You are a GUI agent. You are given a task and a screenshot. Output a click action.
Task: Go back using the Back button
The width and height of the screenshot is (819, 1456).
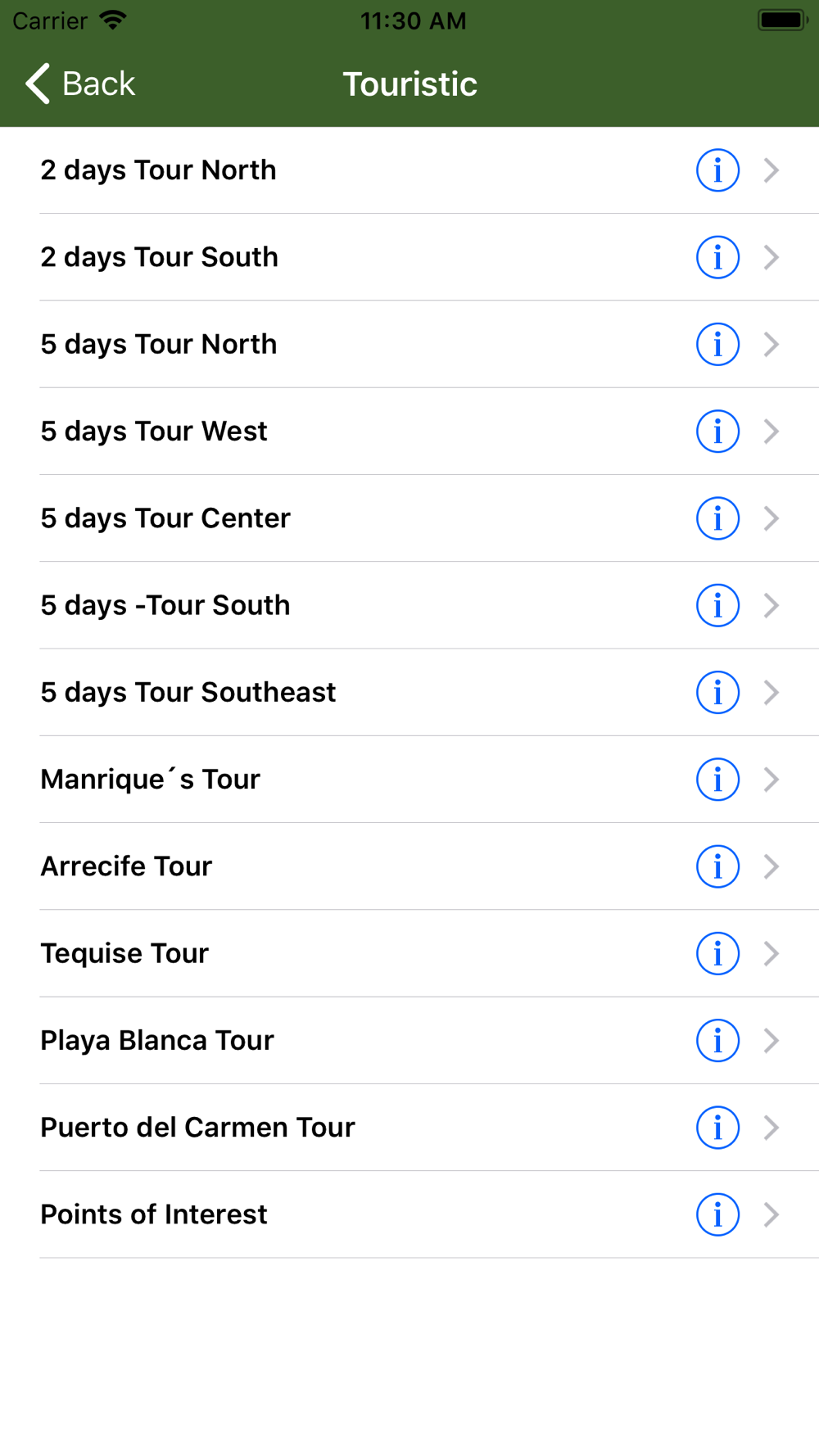click(x=80, y=84)
